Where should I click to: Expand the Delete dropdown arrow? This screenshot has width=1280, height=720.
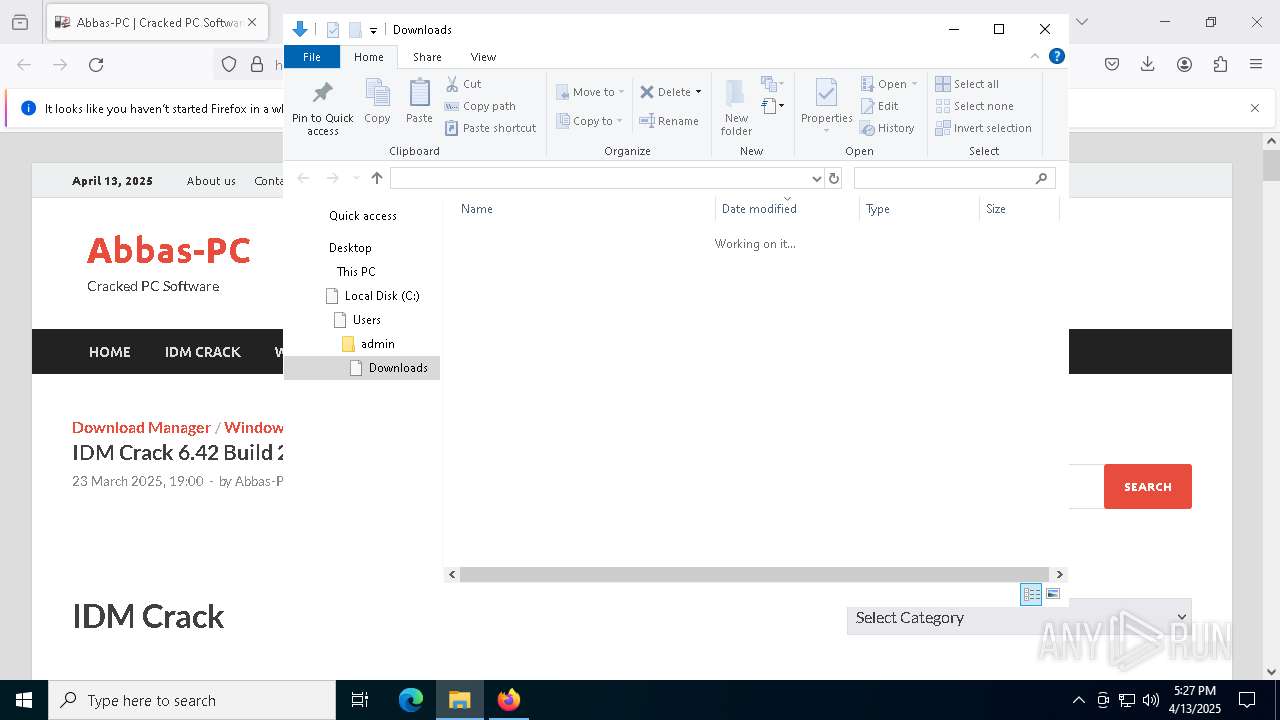[x=698, y=92]
